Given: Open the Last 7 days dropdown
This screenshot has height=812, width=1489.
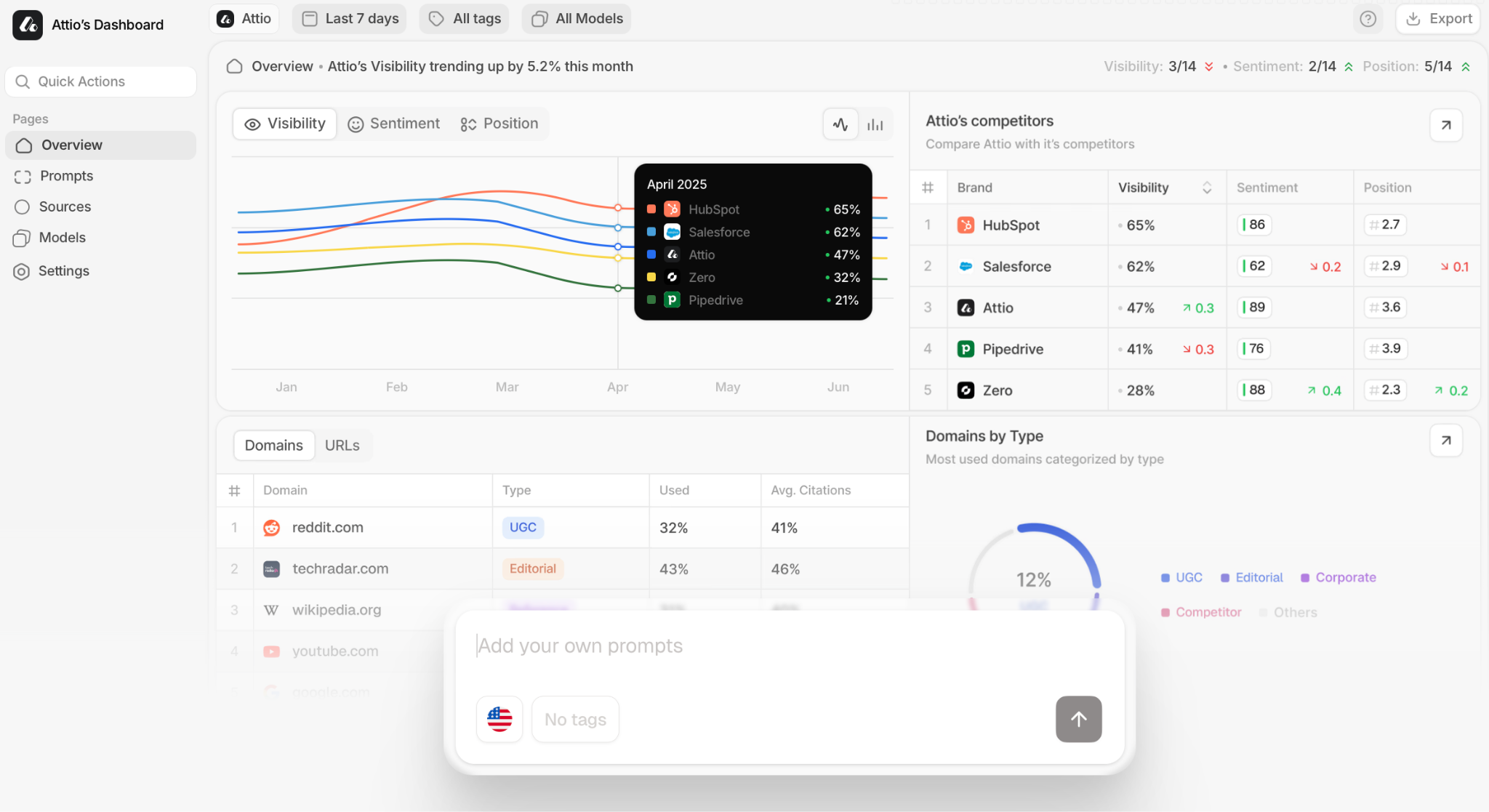Looking at the screenshot, I should click(349, 18).
